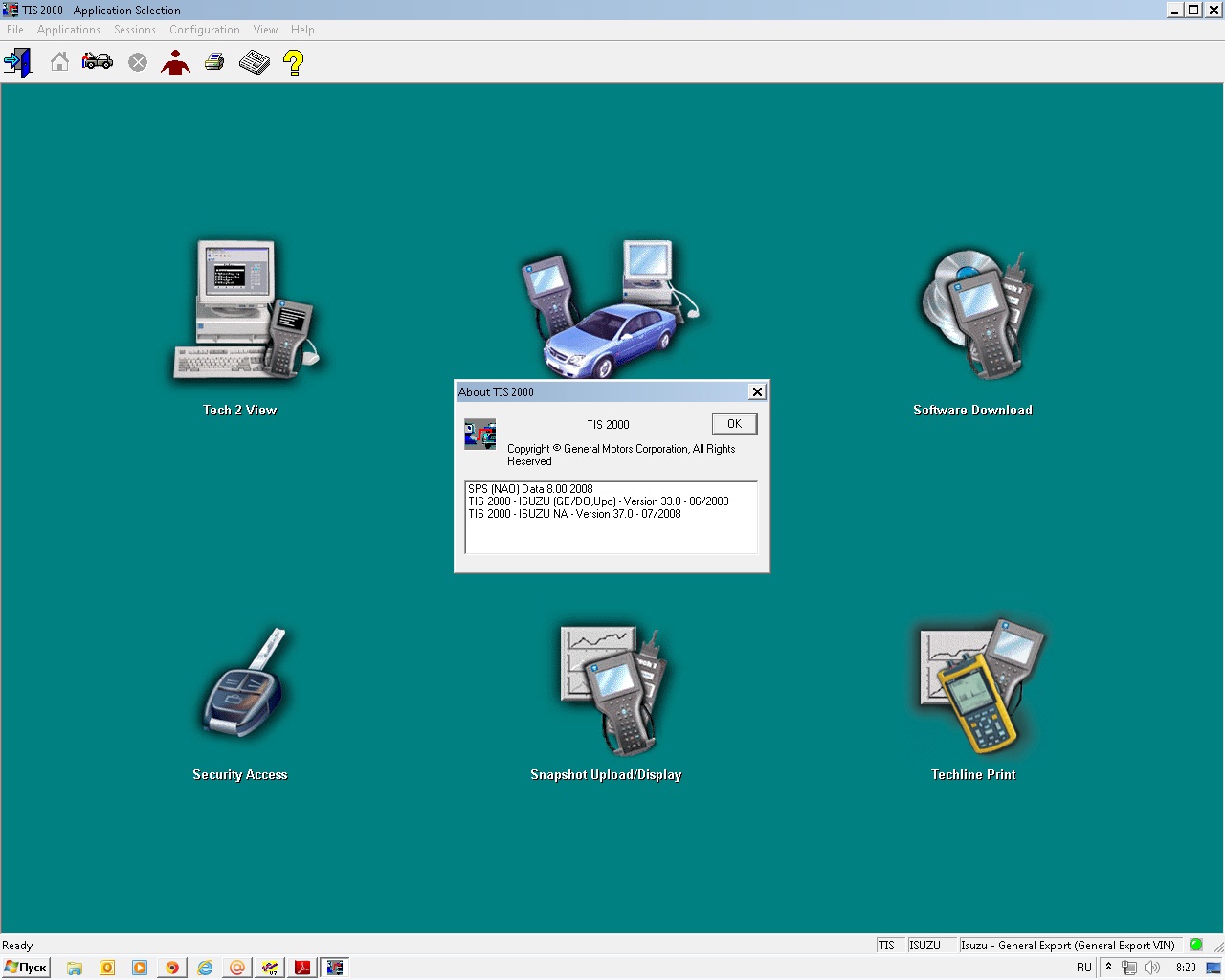Click the Snapshot Upload/Display label

coord(606,774)
